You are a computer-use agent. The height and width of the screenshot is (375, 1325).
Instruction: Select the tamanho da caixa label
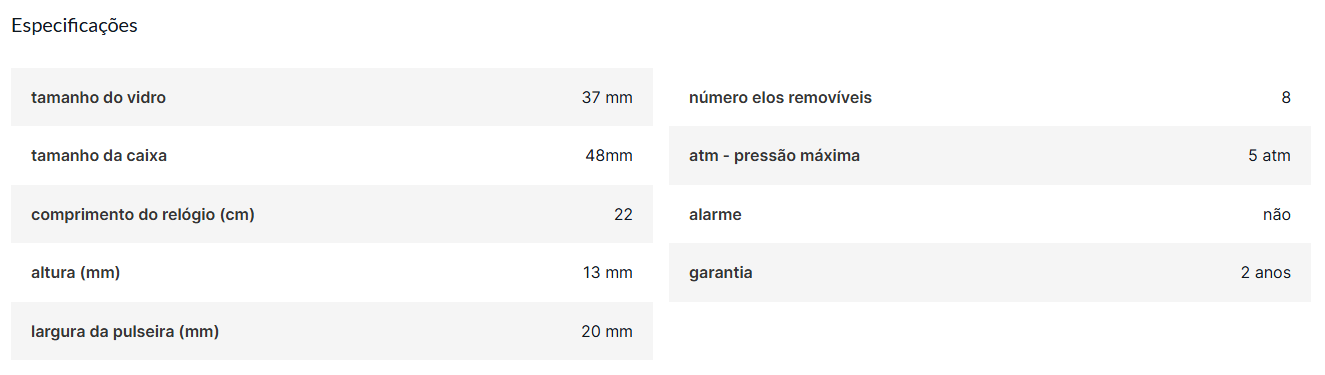(99, 156)
